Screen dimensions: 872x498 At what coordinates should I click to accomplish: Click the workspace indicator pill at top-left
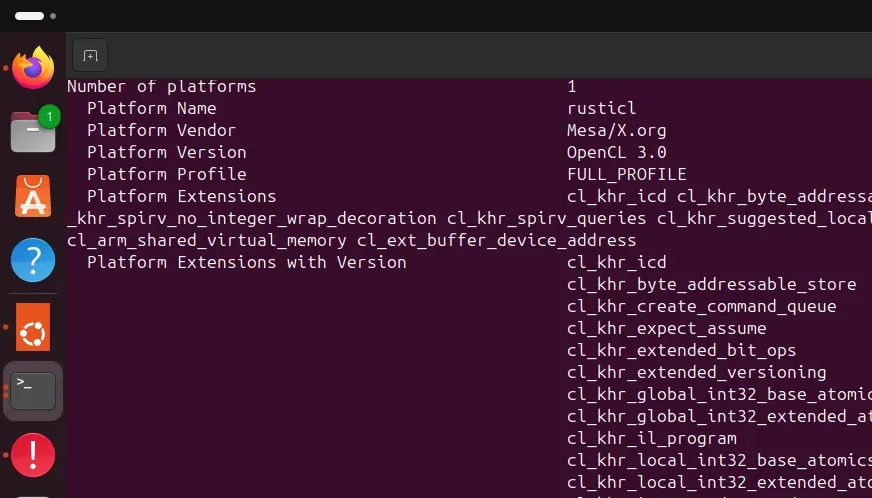(29, 16)
